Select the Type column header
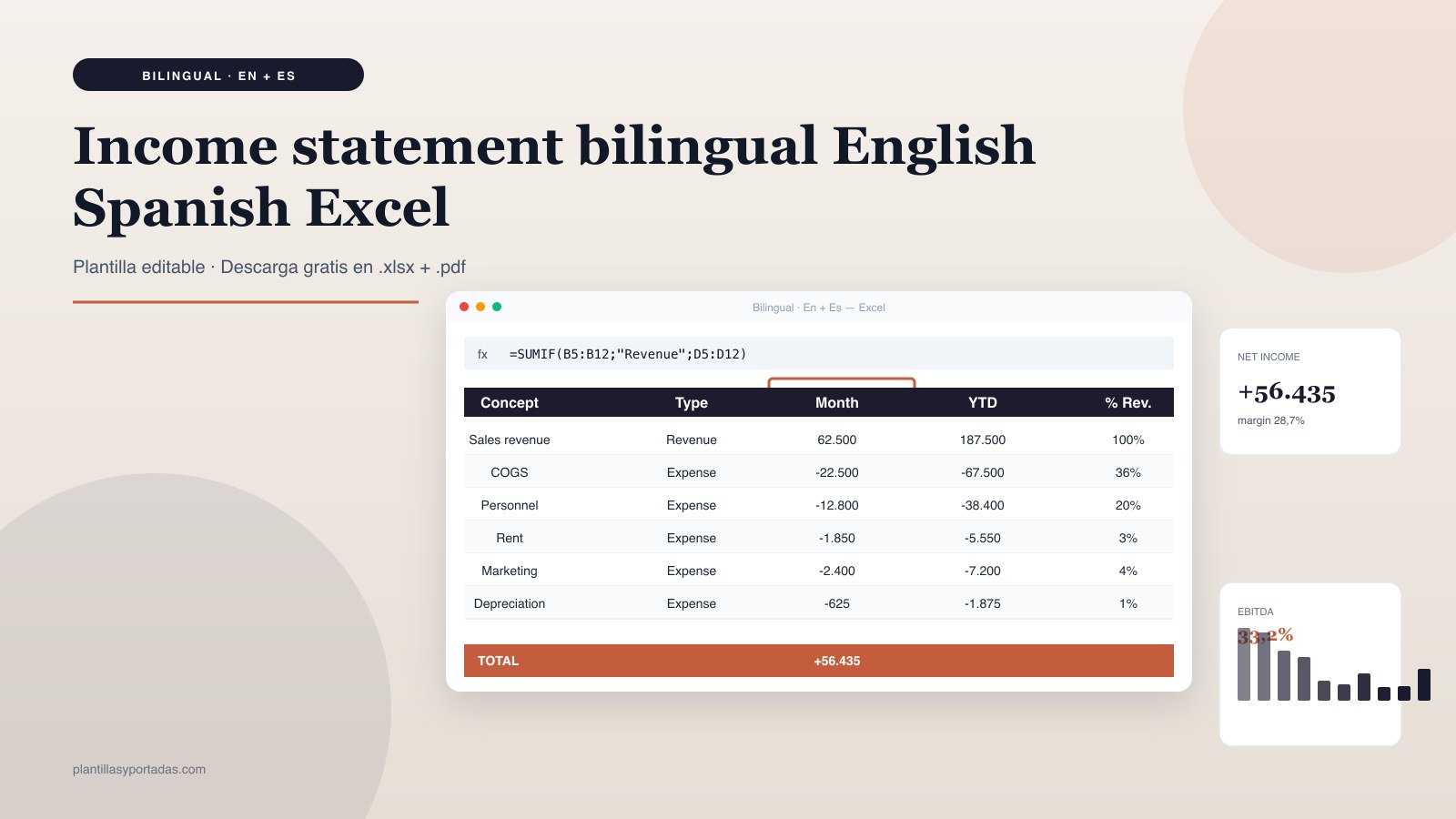Screen dimensions: 1456x819 (x=692, y=402)
